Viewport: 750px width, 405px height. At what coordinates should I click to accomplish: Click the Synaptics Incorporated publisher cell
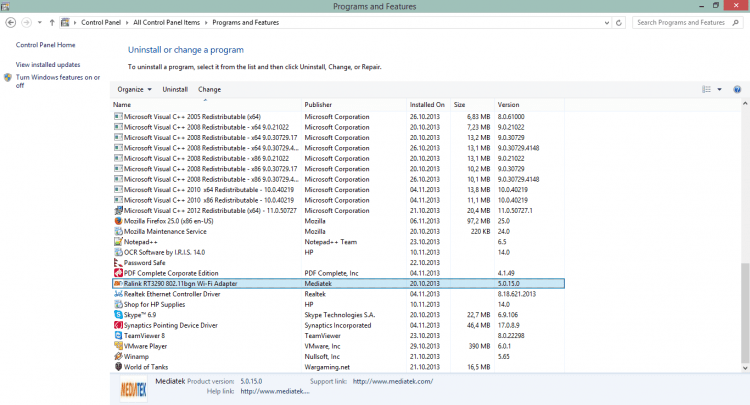338,325
